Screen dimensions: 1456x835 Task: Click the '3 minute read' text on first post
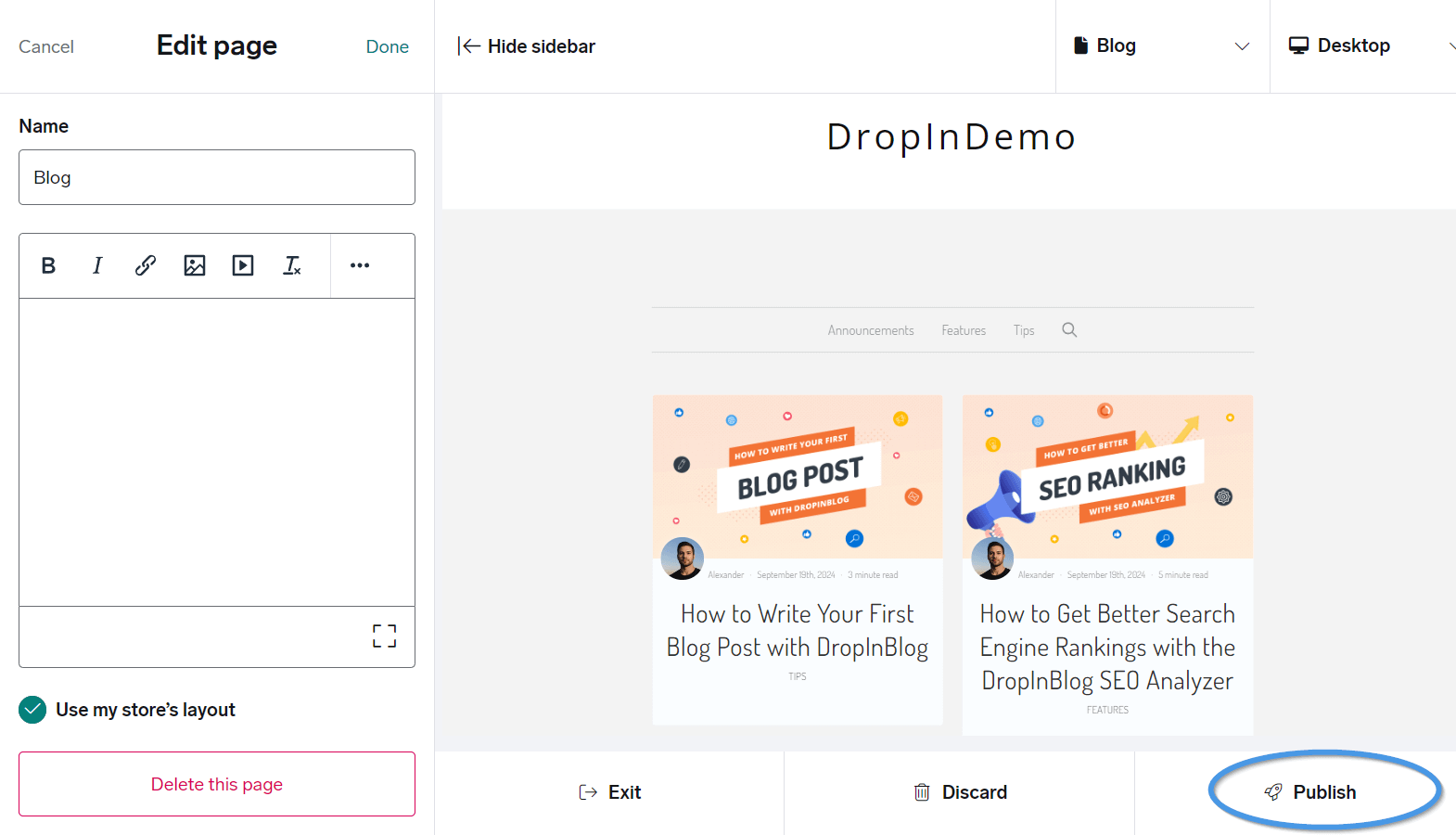pos(873,575)
